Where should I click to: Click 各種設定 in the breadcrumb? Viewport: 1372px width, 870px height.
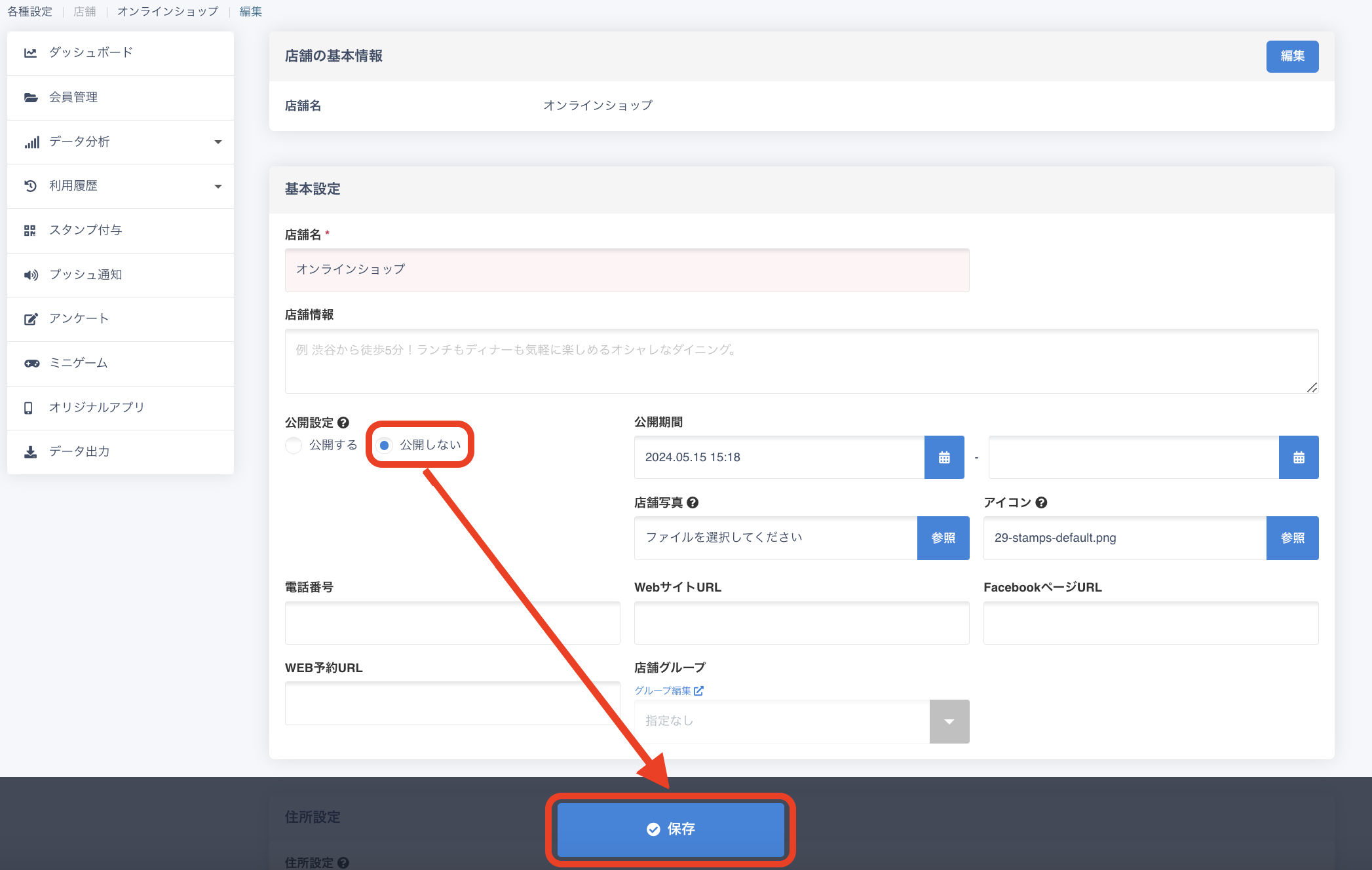pos(29,12)
